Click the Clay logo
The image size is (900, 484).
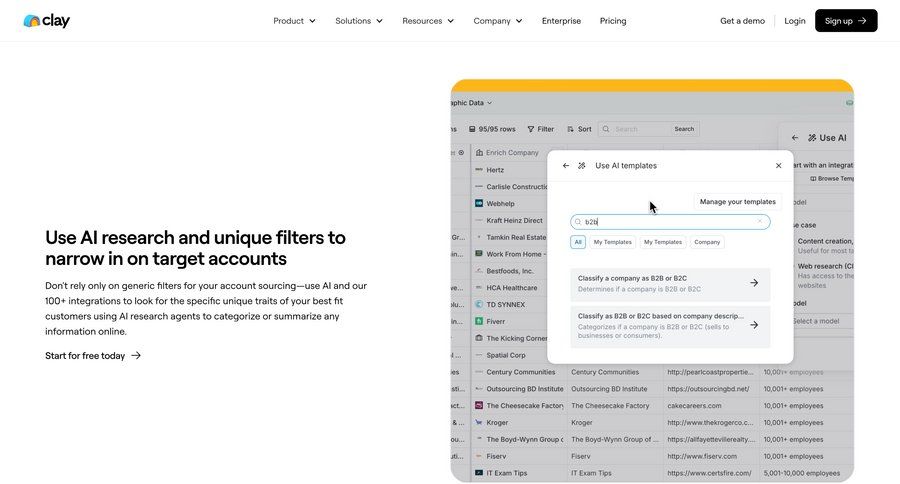click(x=46, y=21)
